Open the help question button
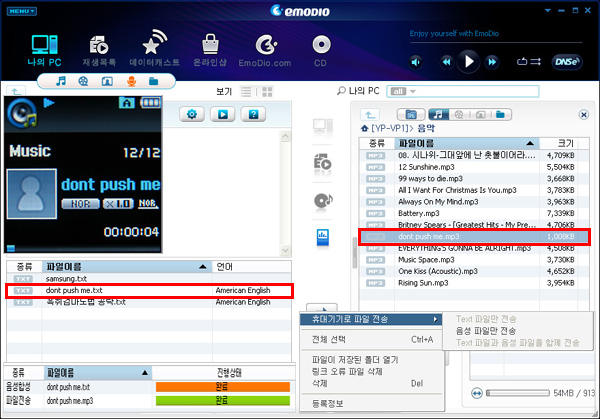600x419 pixels. [x=253, y=114]
